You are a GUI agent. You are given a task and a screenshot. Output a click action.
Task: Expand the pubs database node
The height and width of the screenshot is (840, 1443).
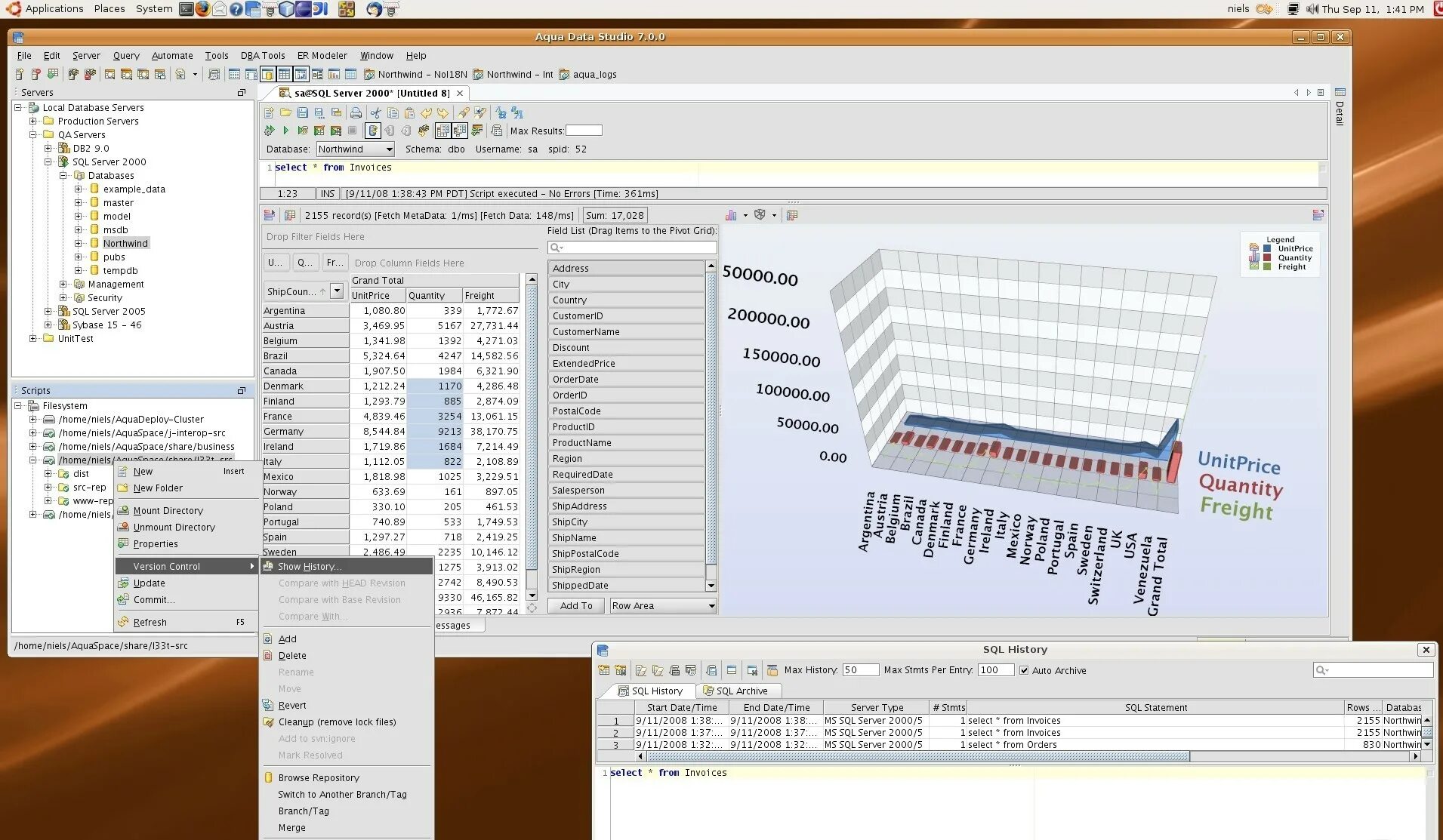[x=78, y=257]
